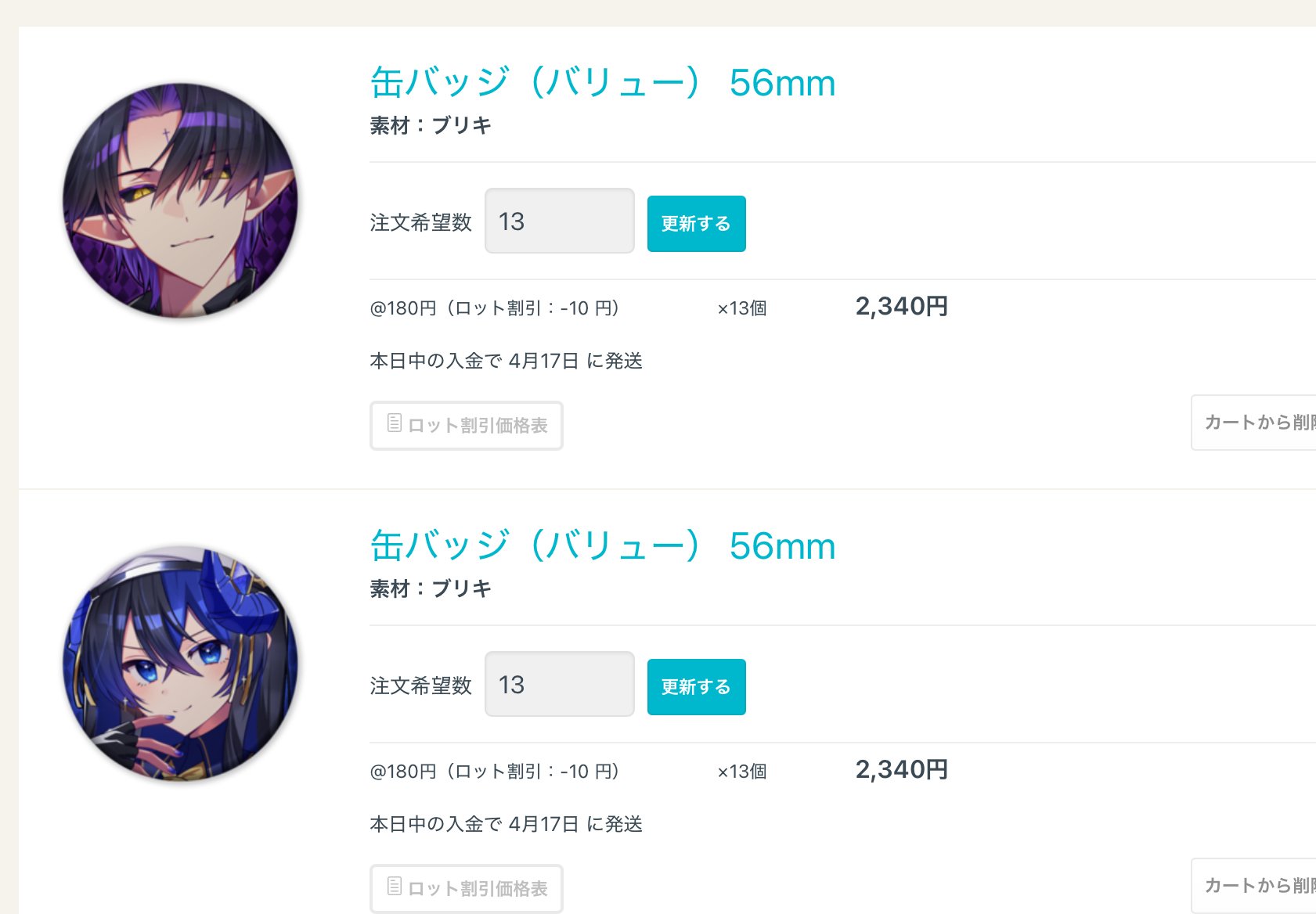Focus the first item's 注文希望数 quantity field

(x=560, y=221)
